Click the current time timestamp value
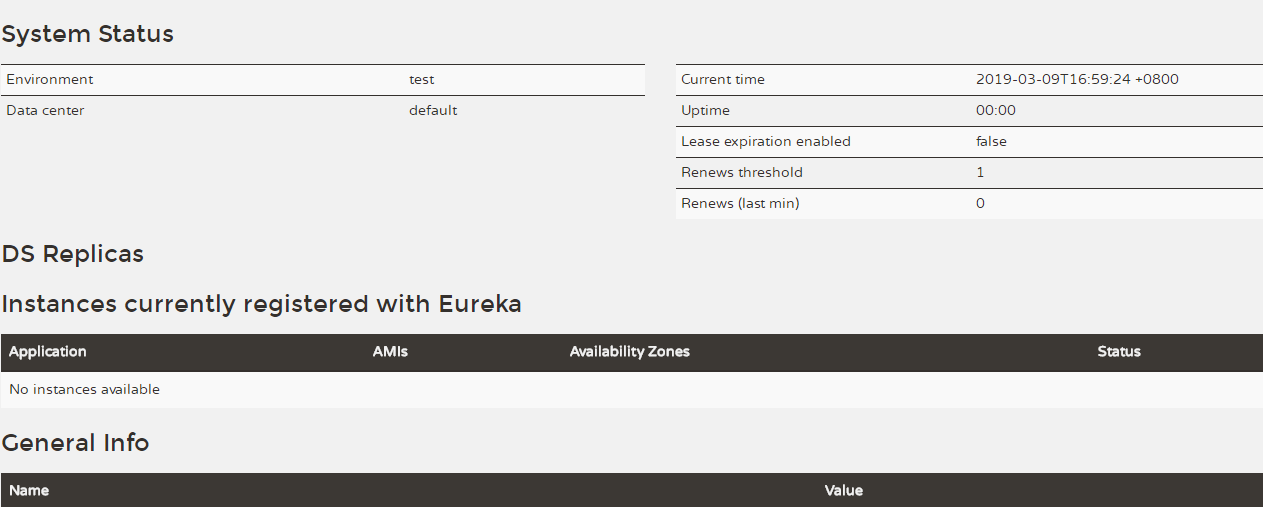 point(1077,80)
